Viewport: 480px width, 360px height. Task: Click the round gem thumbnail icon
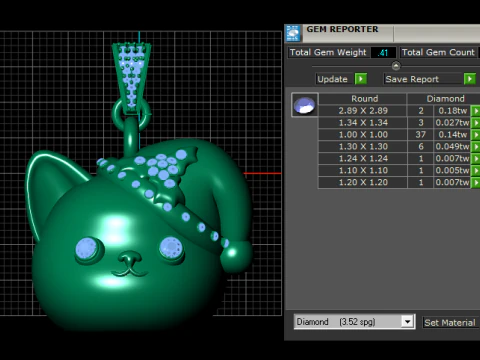[305, 105]
